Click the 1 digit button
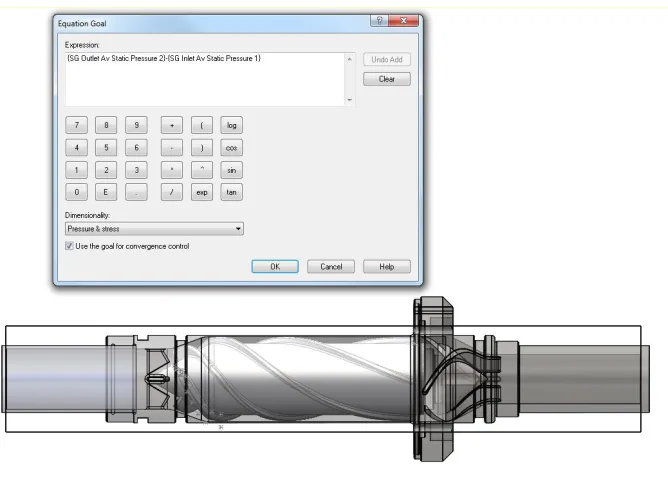The height and width of the screenshot is (478, 668). click(x=77, y=170)
